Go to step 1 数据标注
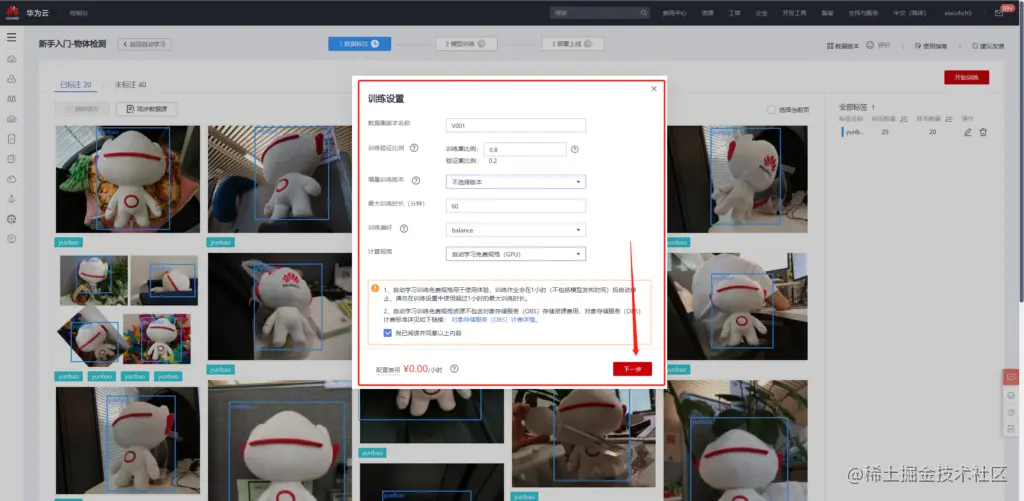Image resolution: width=1024 pixels, height=501 pixels. [359, 44]
